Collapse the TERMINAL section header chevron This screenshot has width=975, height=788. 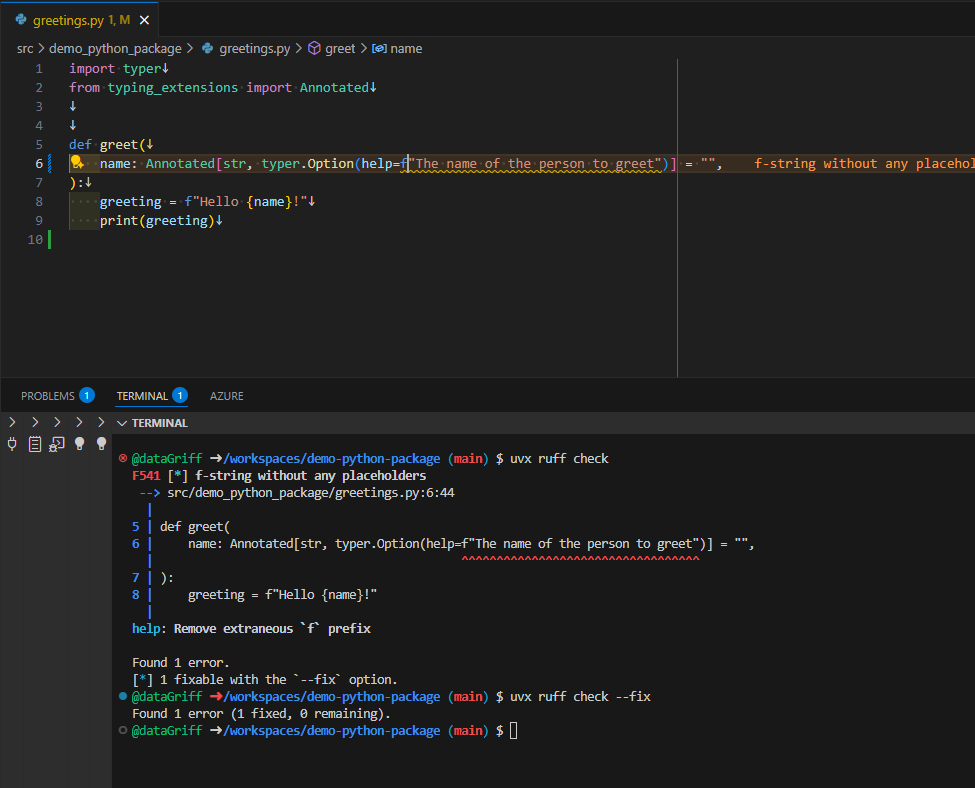click(122, 424)
